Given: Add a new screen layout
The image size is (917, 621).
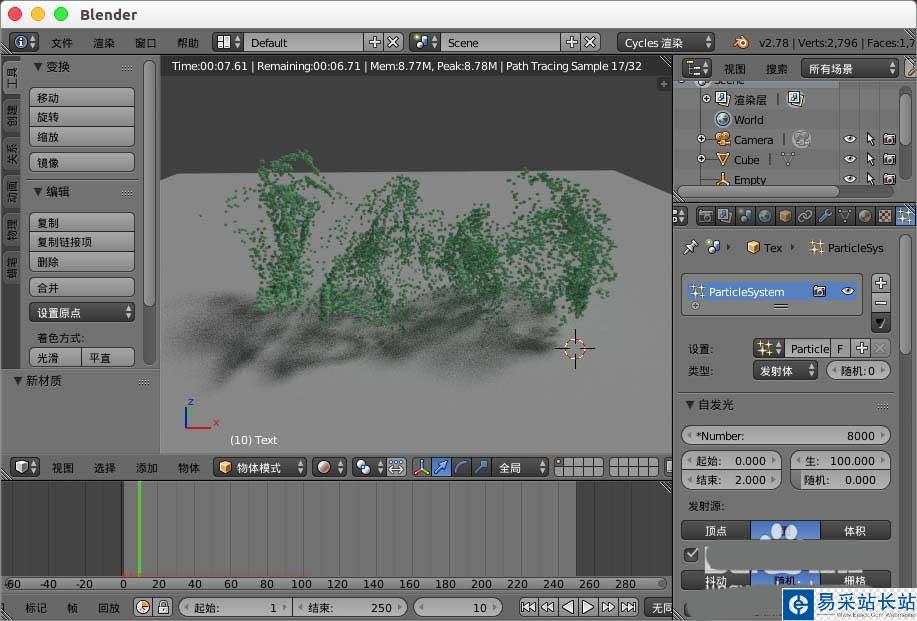Looking at the screenshot, I should 374,42.
